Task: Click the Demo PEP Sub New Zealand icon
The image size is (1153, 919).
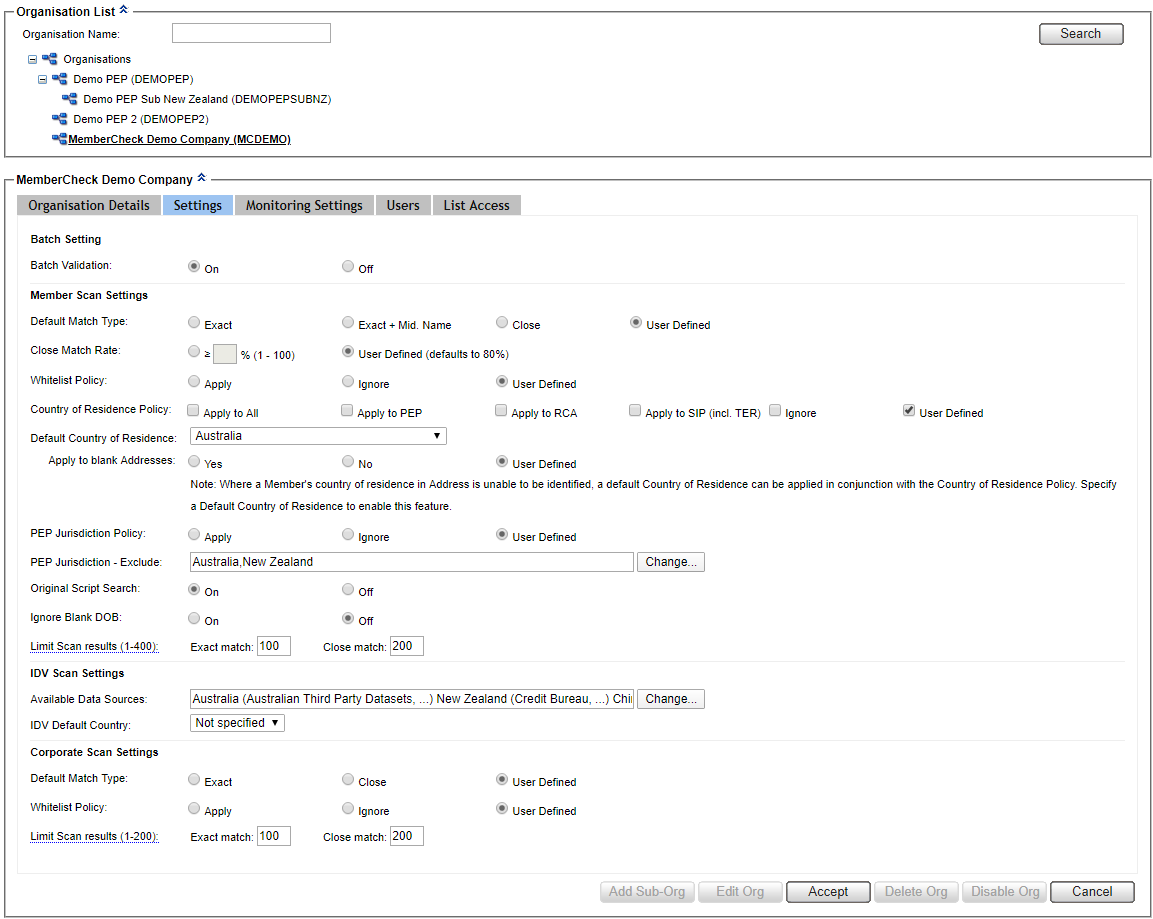Action: (x=69, y=99)
